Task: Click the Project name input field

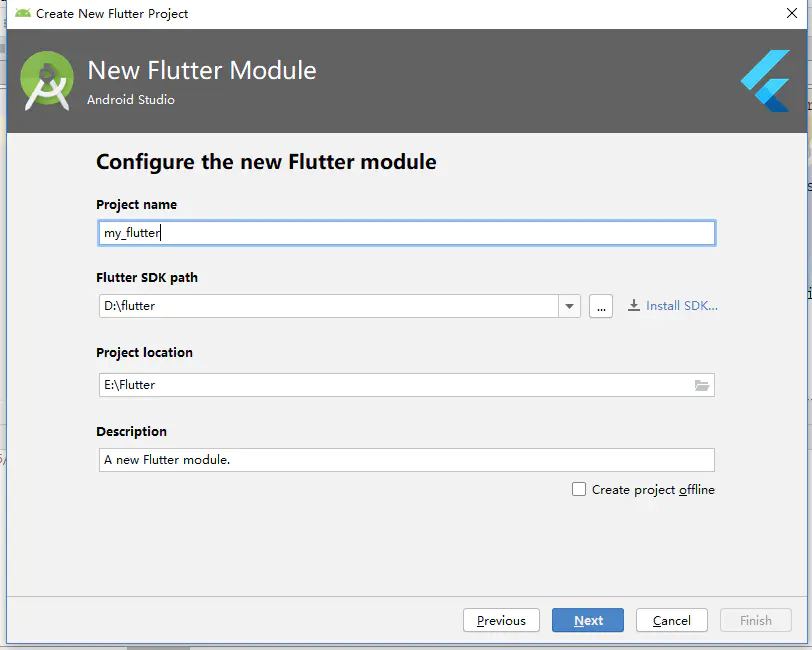Action: (407, 233)
